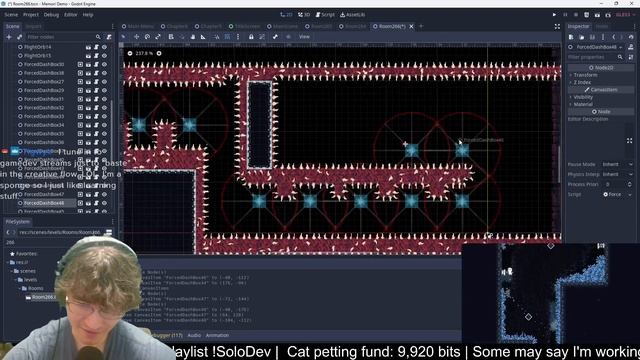The width and height of the screenshot is (640, 360).
Task: Toggle visibility of ForcedDashBox29 node
Action: point(104,90)
